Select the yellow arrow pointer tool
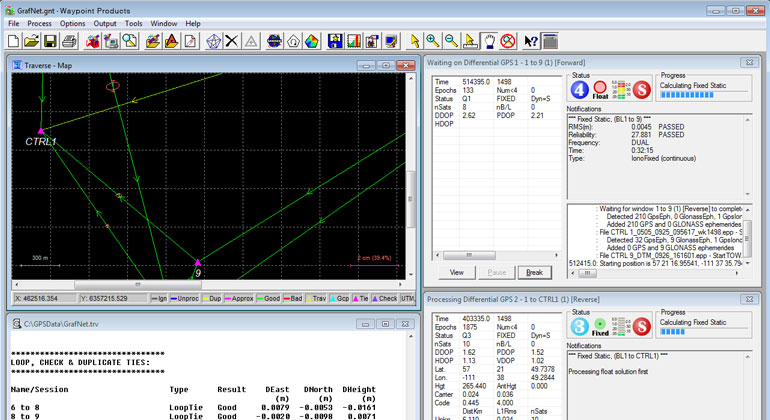This screenshot has height=420, width=770. pyautogui.click(x=415, y=41)
